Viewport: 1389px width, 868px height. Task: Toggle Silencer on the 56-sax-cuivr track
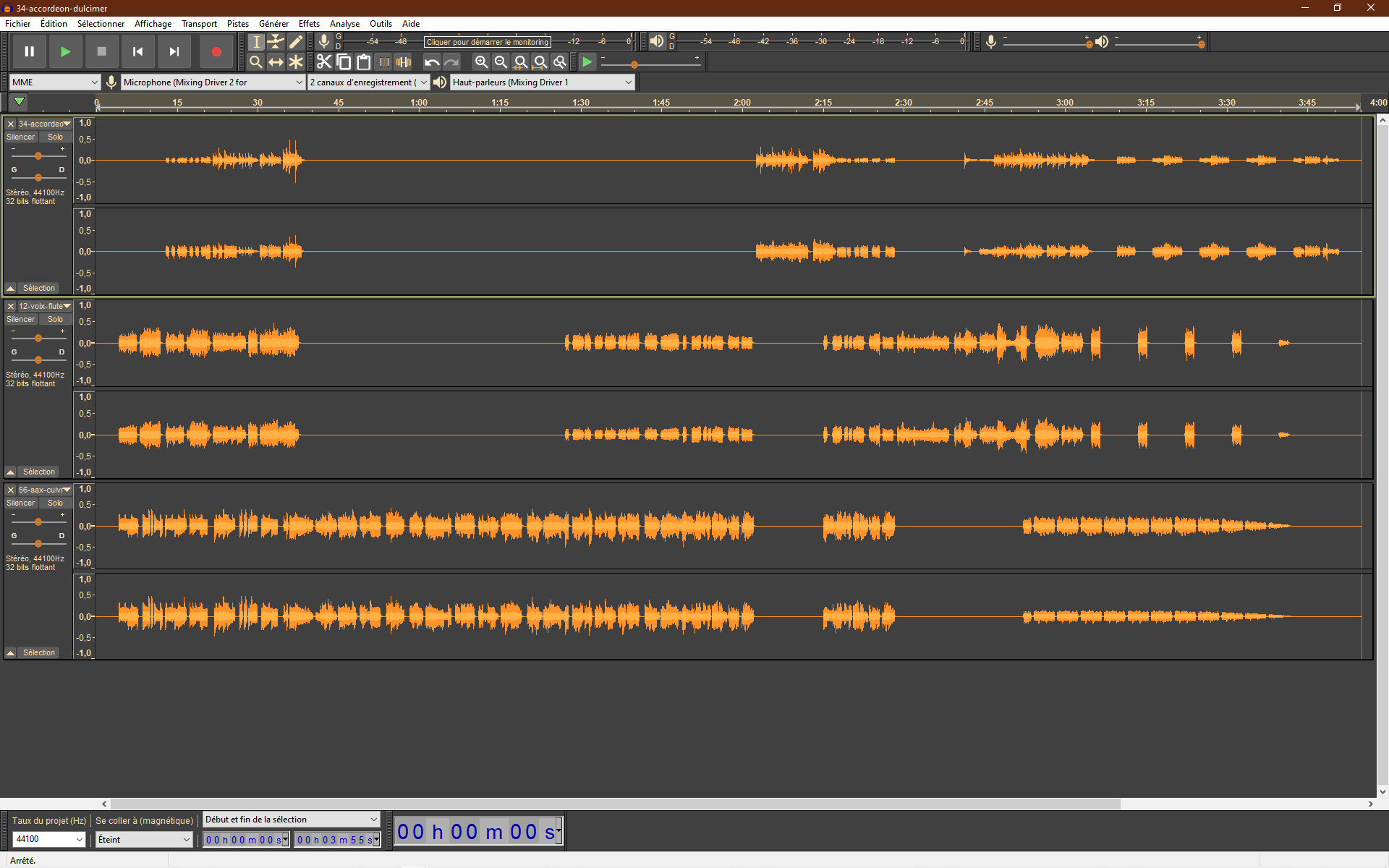coord(20,503)
